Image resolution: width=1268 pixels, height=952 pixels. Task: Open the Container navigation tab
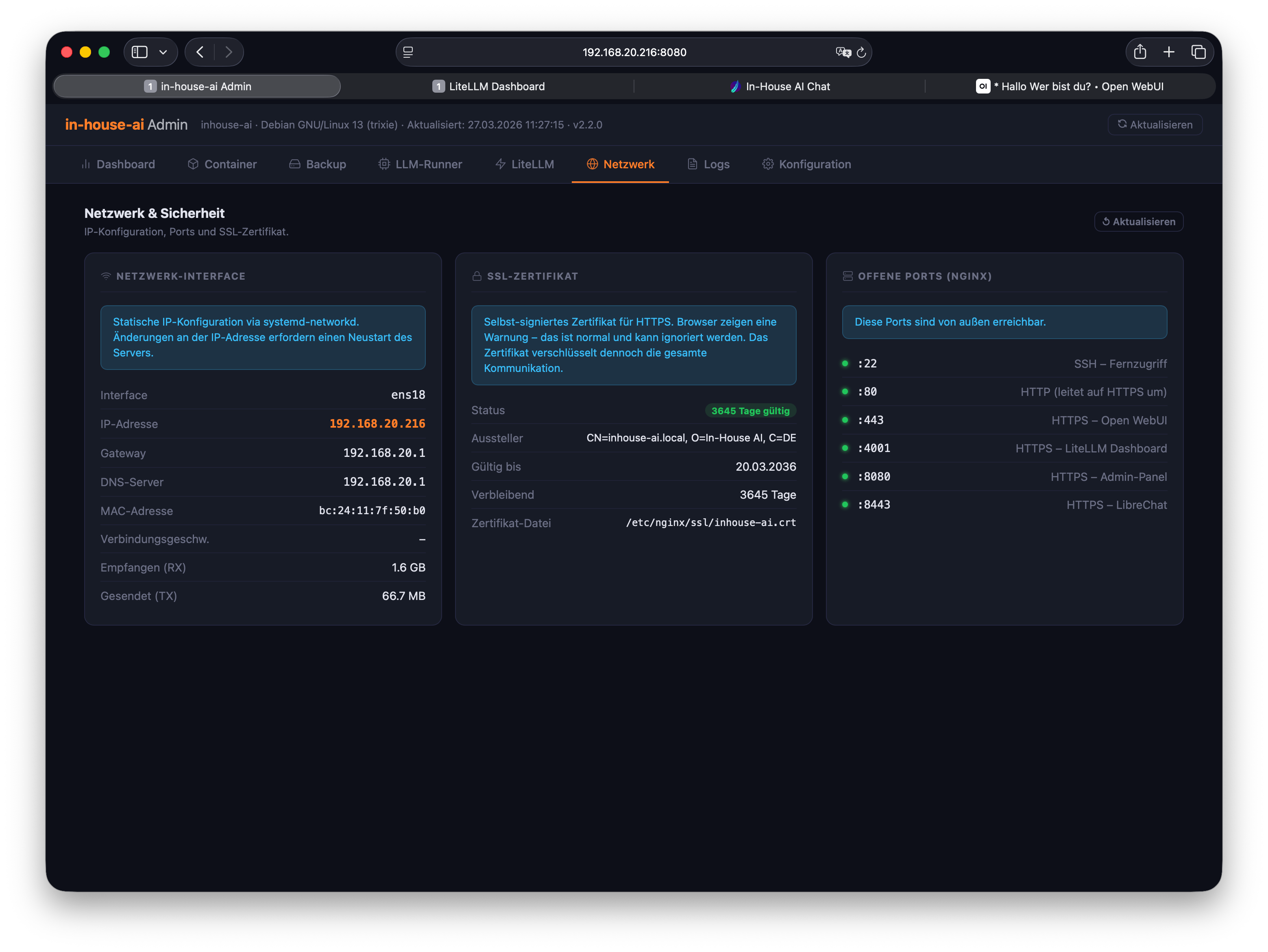pyautogui.click(x=222, y=165)
